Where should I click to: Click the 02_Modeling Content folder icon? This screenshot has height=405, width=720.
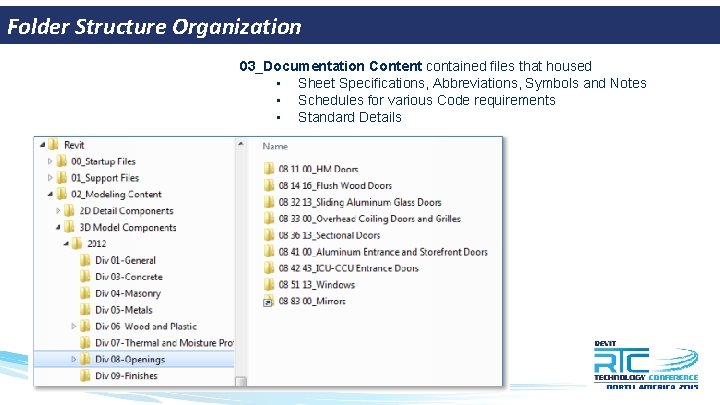(62, 194)
